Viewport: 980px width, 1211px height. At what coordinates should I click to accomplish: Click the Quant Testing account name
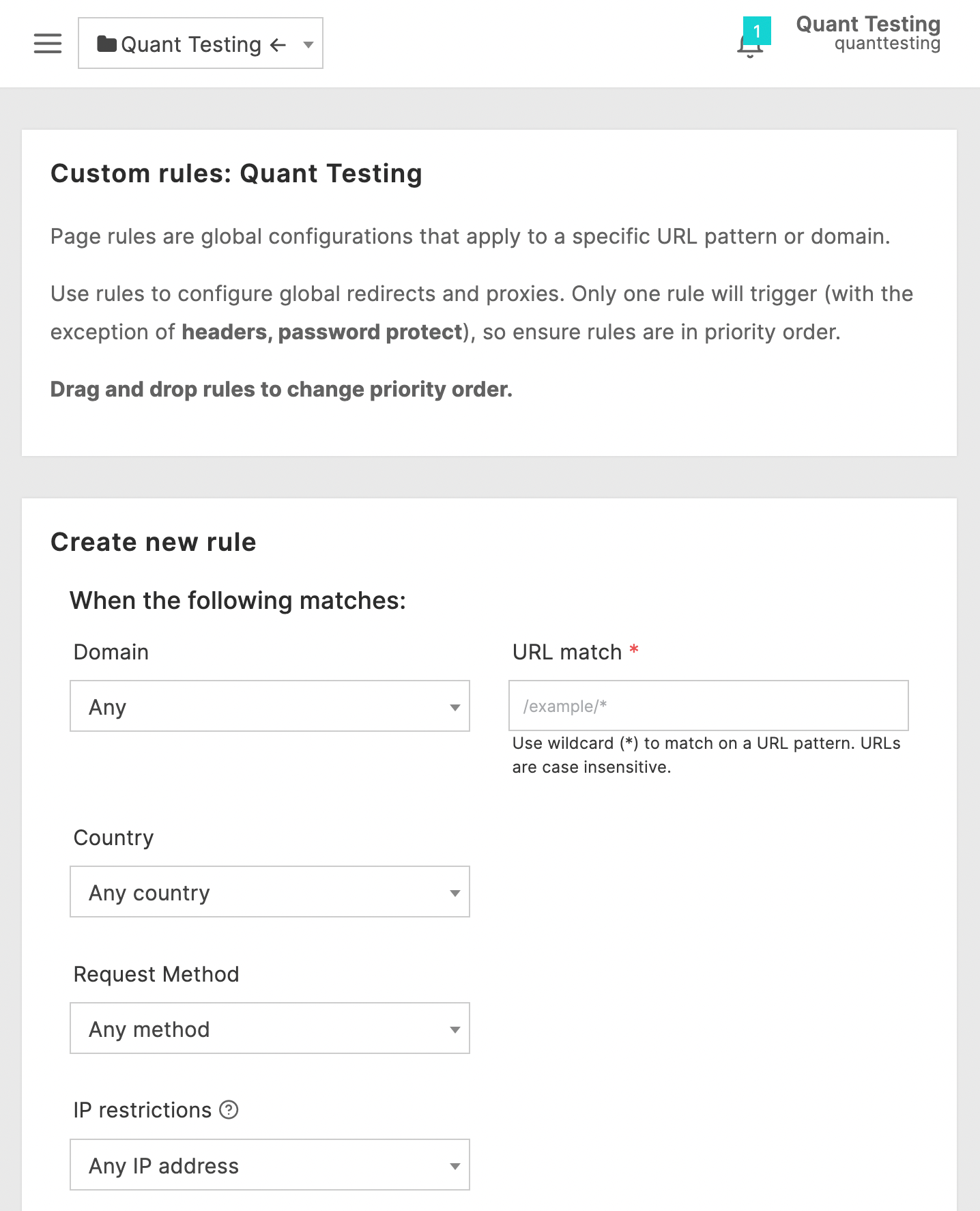click(x=867, y=25)
